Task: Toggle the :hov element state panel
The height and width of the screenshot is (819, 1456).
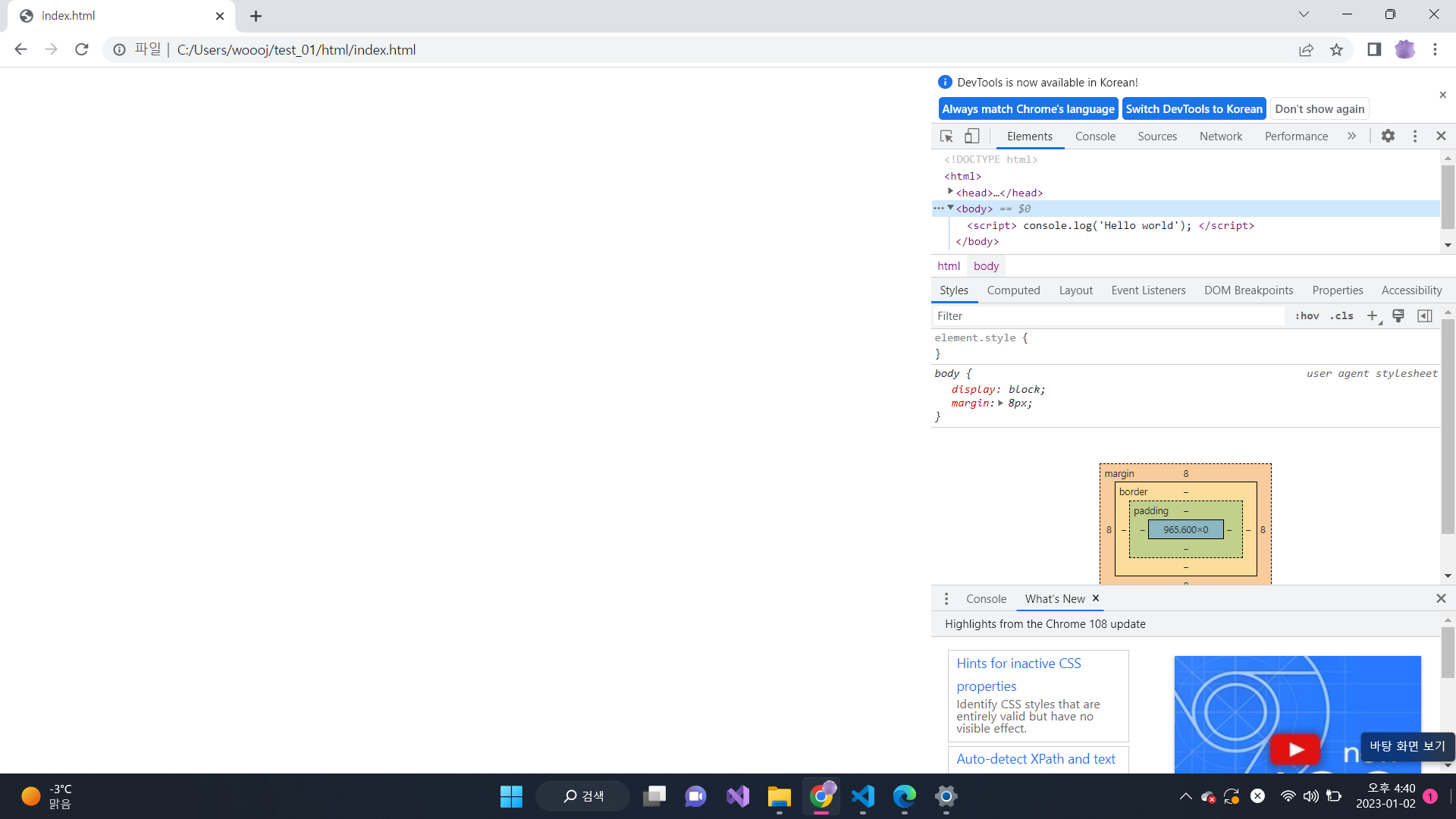Action: pyautogui.click(x=1307, y=316)
